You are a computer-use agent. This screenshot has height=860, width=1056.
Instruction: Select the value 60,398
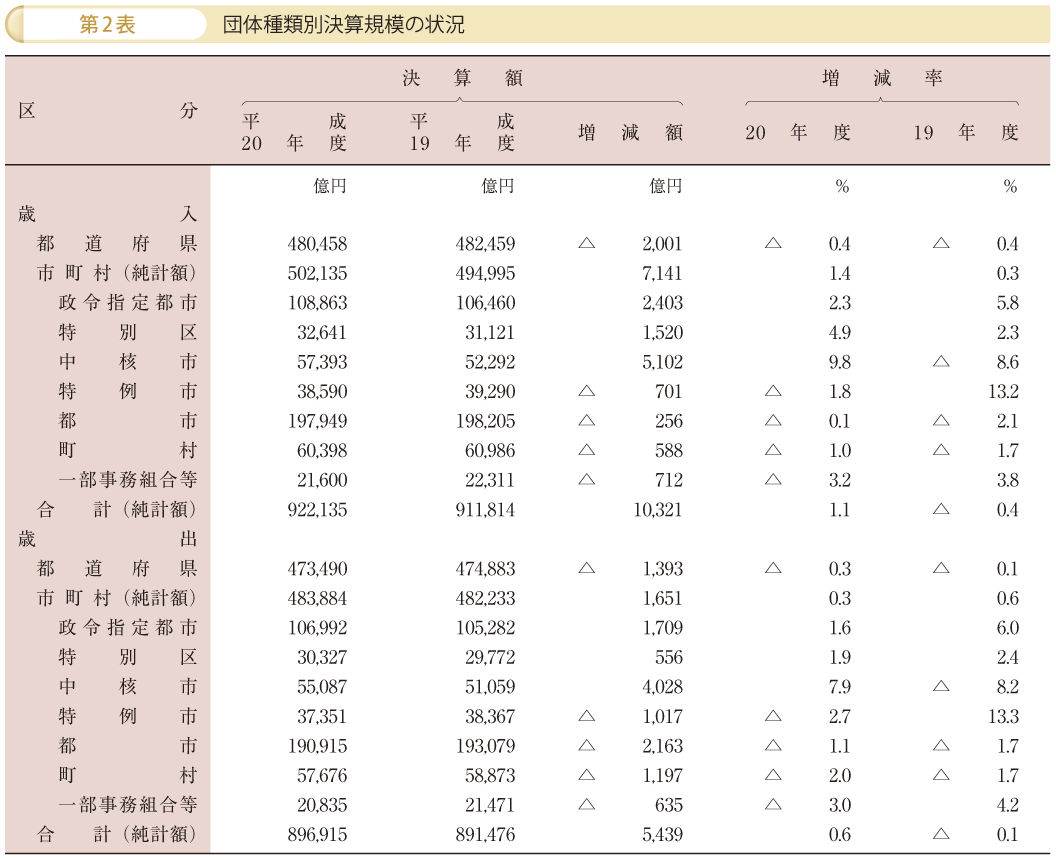pyautogui.click(x=322, y=451)
